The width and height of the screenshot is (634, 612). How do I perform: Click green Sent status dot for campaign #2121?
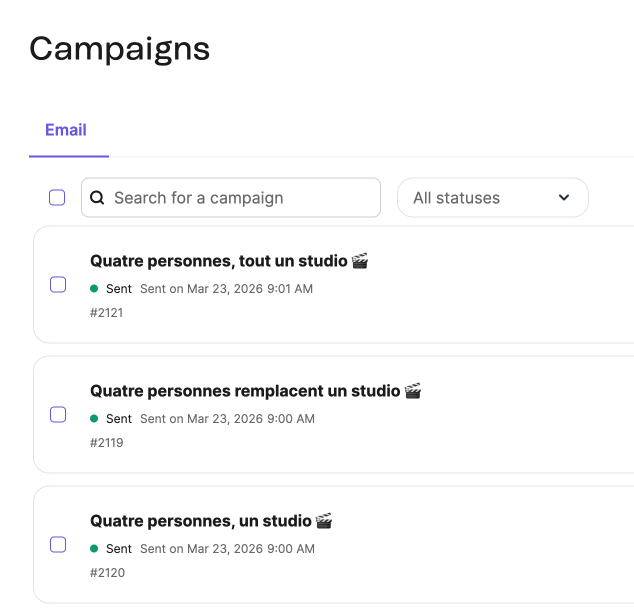click(94, 289)
